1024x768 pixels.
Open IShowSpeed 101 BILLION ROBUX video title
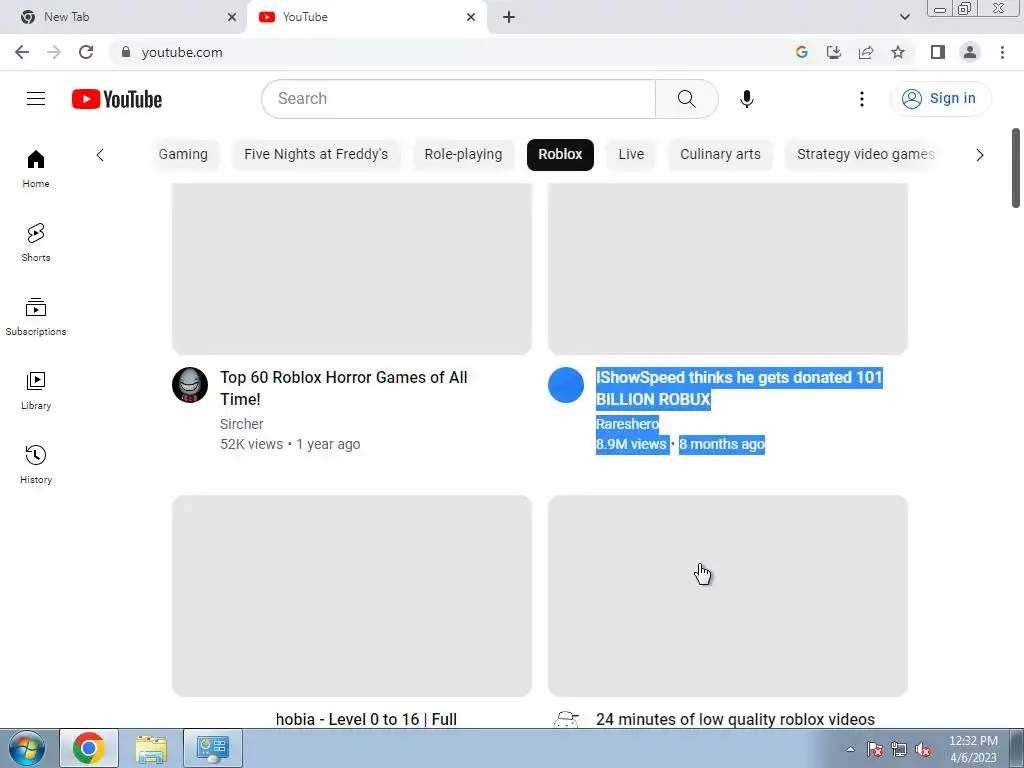(x=739, y=388)
